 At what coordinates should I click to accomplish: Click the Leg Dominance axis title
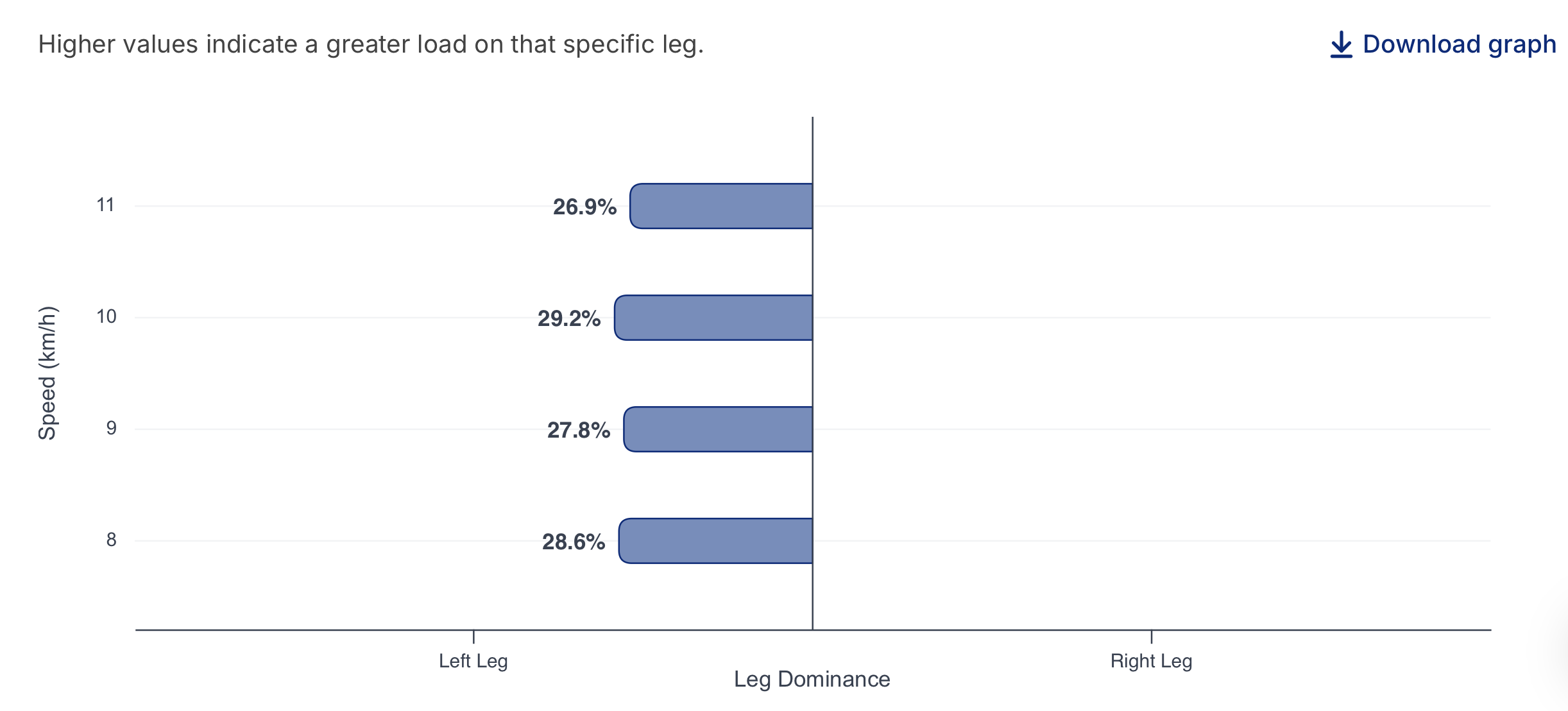pyautogui.click(x=812, y=679)
